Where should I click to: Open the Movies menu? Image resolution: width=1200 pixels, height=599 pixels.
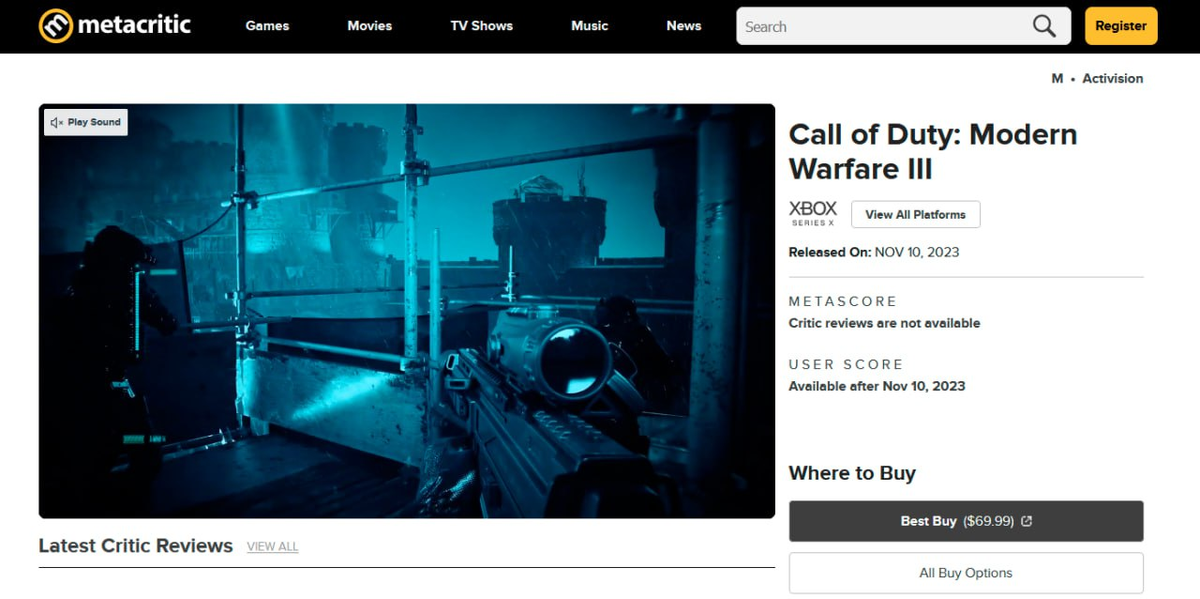click(x=370, y=26)
